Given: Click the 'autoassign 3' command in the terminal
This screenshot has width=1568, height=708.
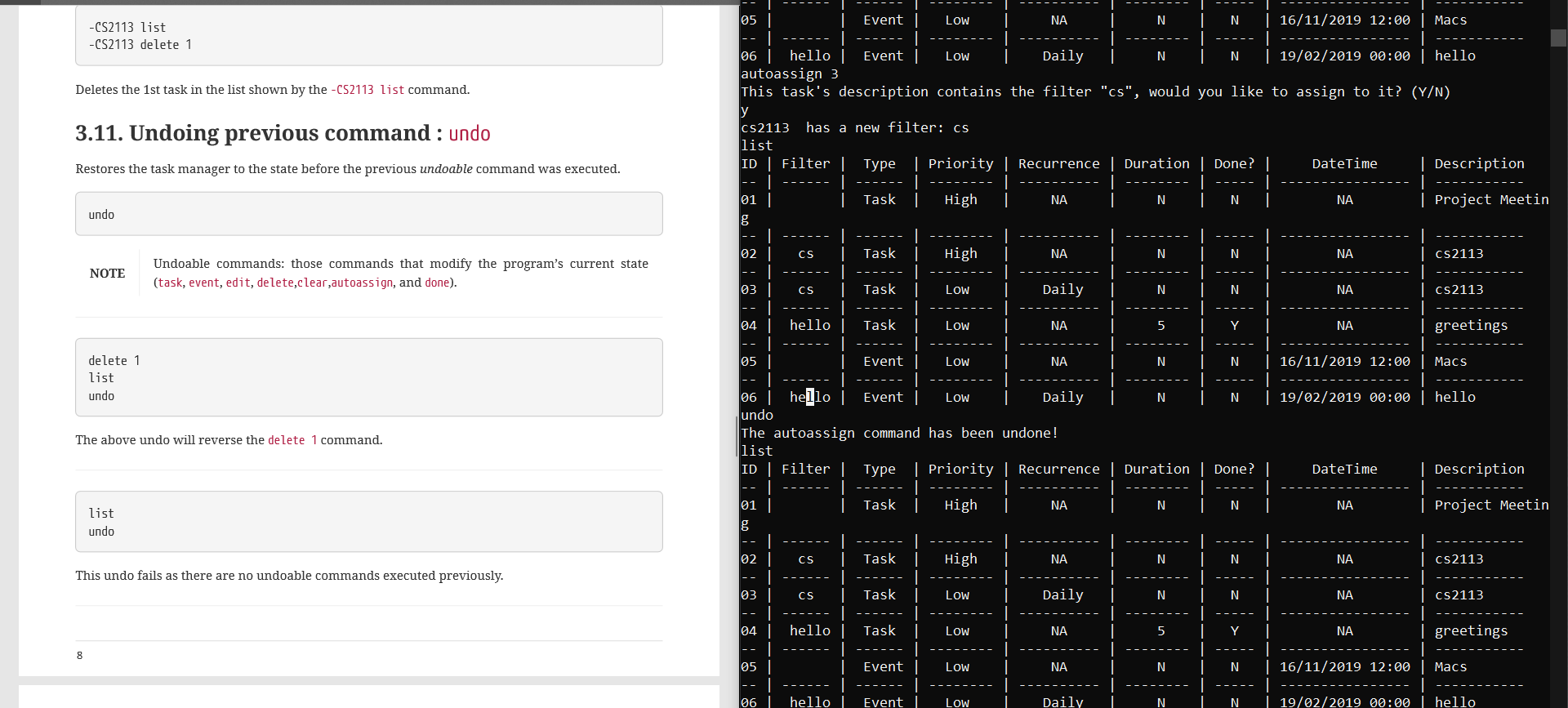Looking at the screenshot, I should (x=790, y=73).
